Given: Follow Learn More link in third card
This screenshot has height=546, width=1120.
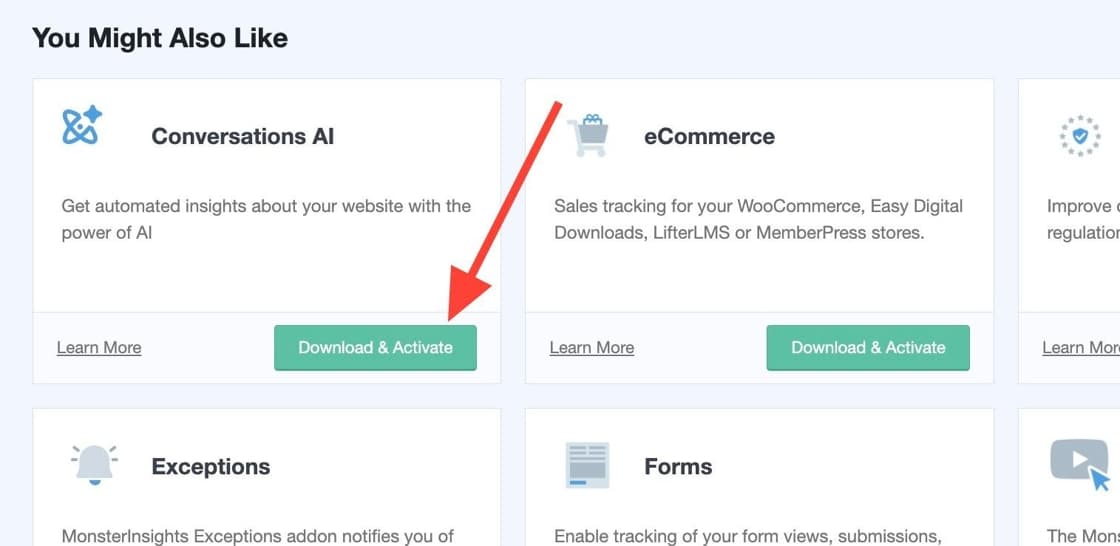Looking at the screenshot, I should (1080, 347).
